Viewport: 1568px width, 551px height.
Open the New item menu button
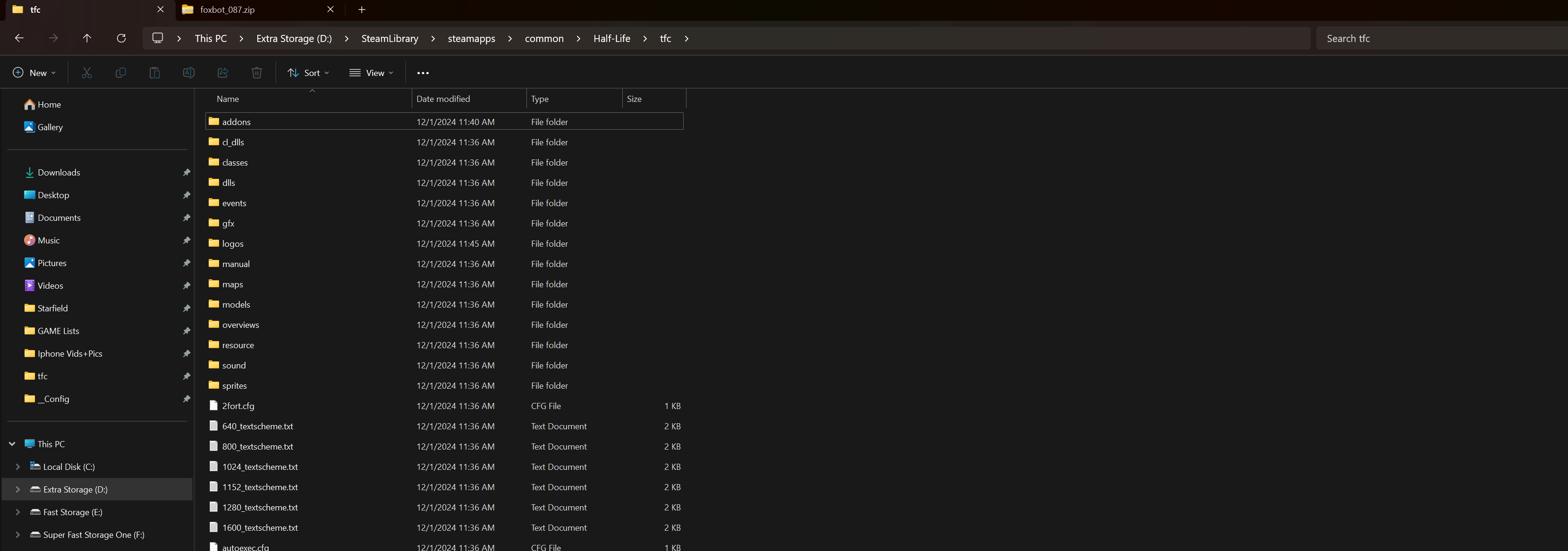click(x=34, y=73)
